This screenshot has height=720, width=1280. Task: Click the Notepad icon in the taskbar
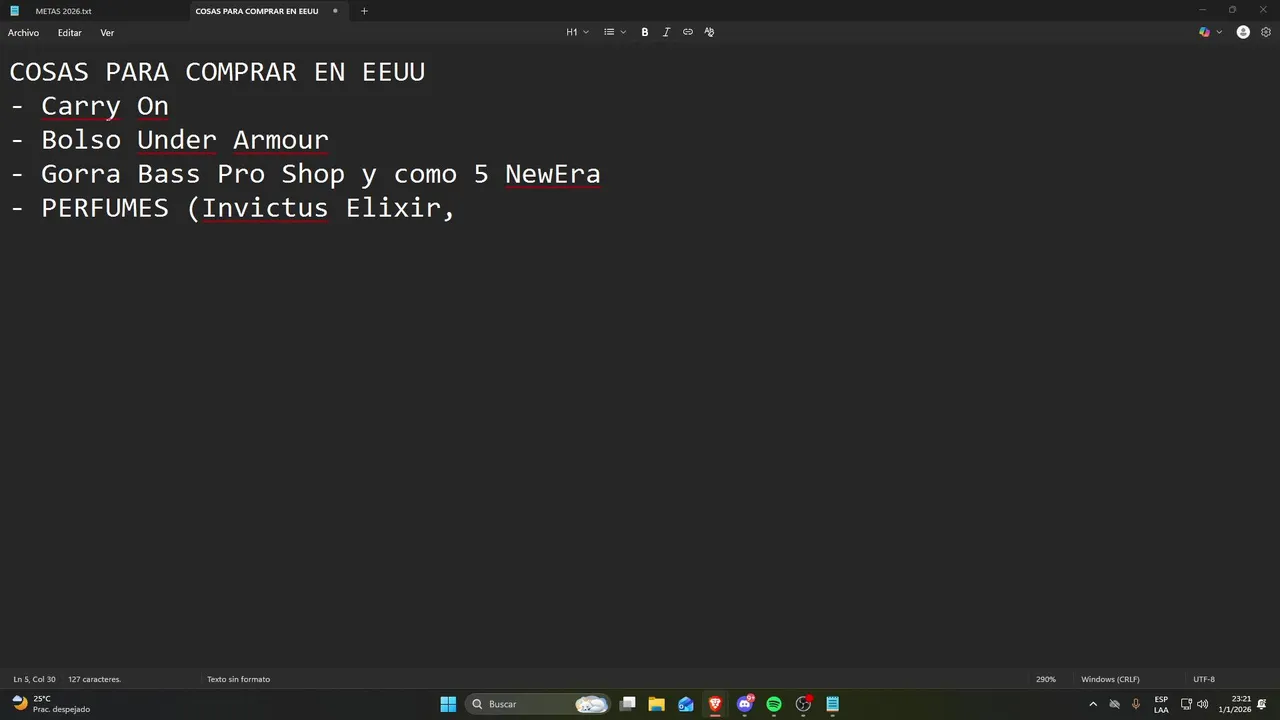(x=832, y=704)
